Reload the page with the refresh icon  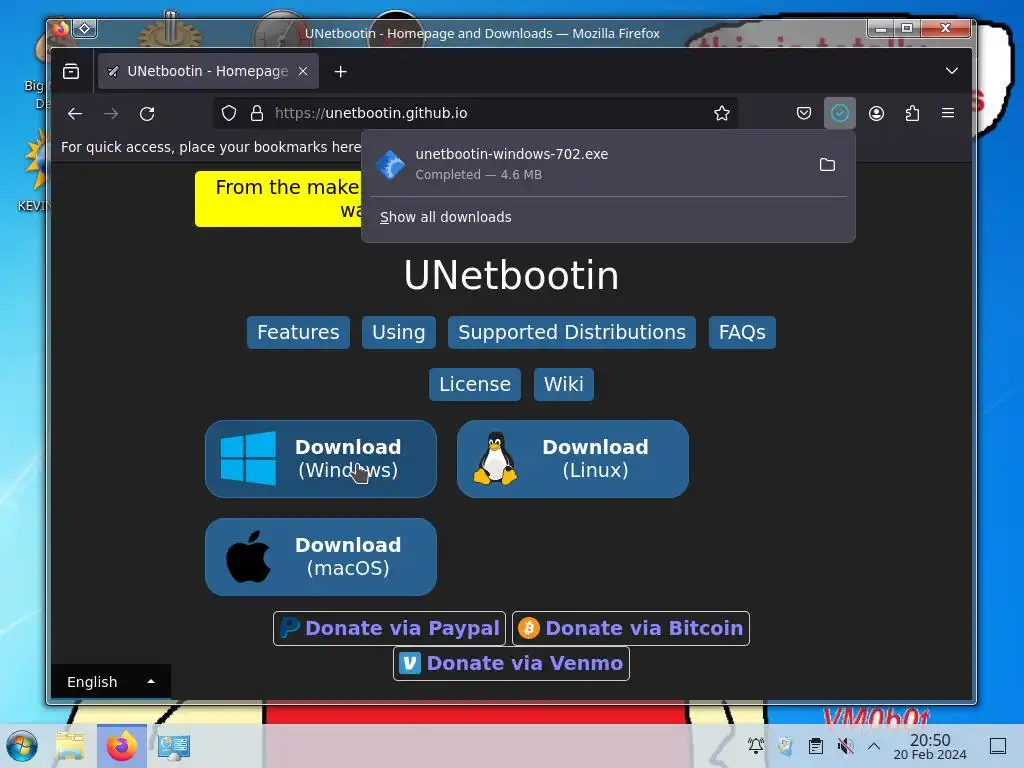point(147,114)
